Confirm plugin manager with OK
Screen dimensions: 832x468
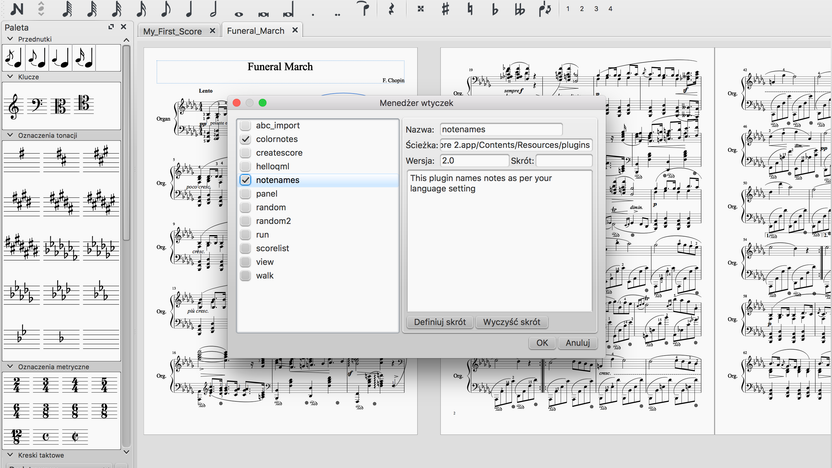pyautogui.click(x=542, y=343)
